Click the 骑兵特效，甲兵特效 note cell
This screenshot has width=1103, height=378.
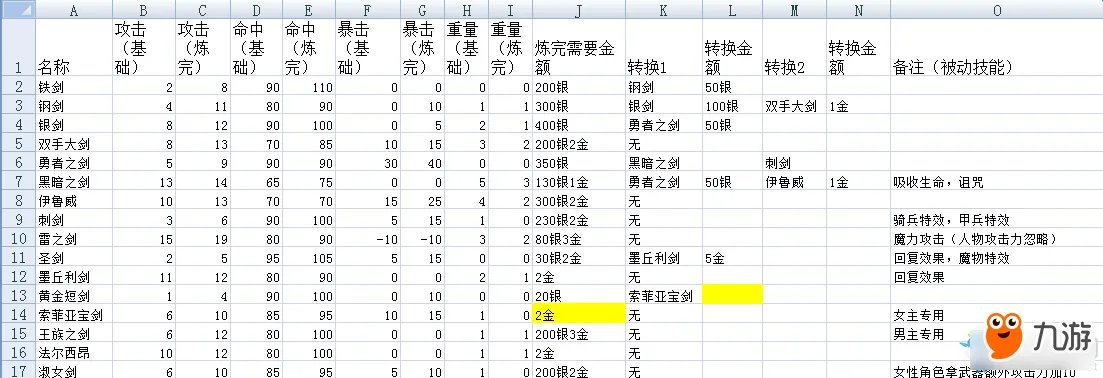click(996, 221)
